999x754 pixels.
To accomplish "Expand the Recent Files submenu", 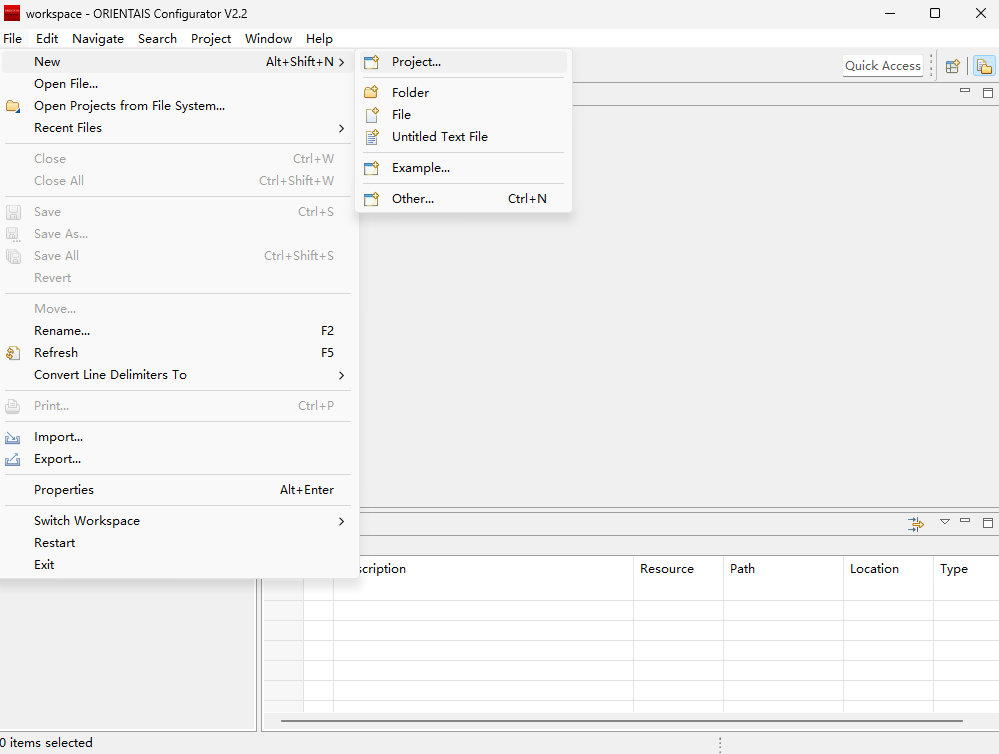I will pyautogui.click(x=68, y=128).
